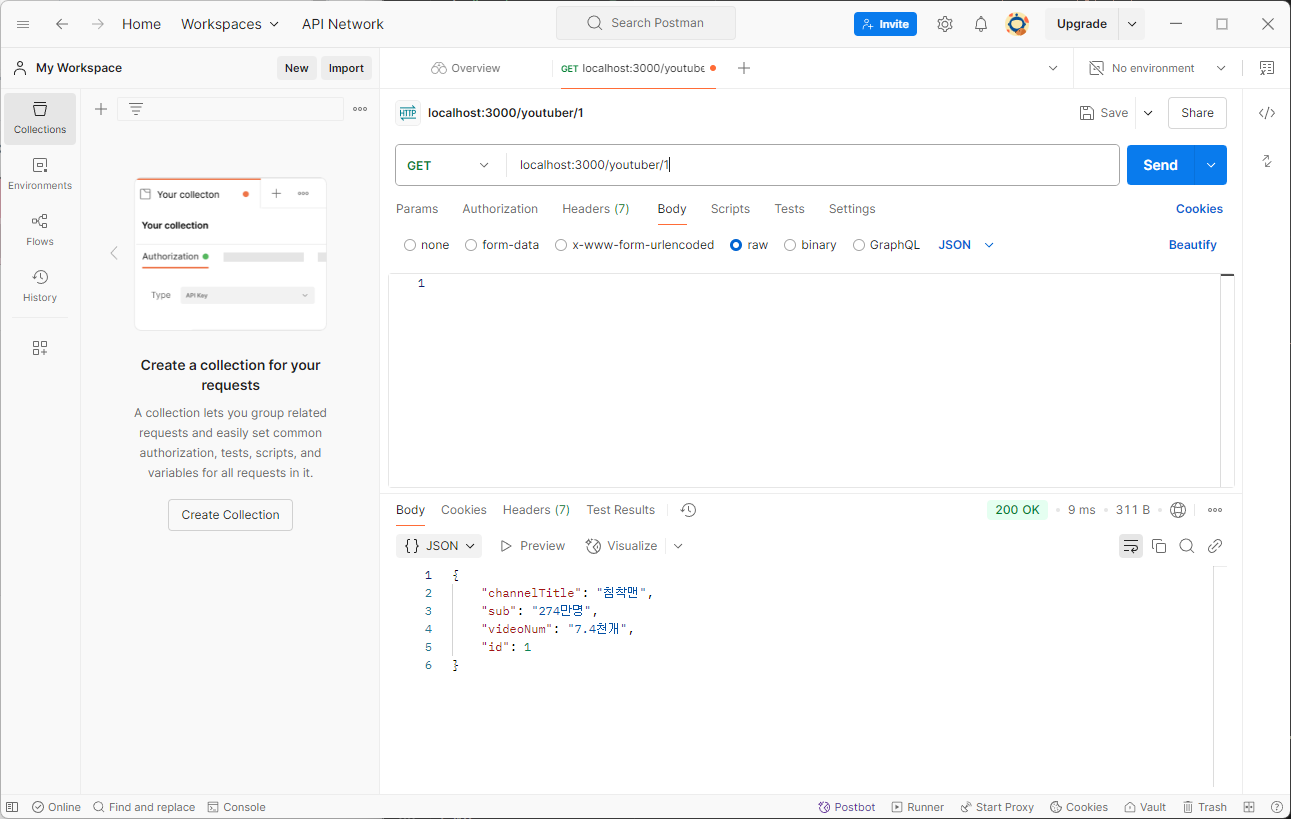Expand the Send button options arrow
Viewport: 1291px width, 819px height.
coord(1211,165)
